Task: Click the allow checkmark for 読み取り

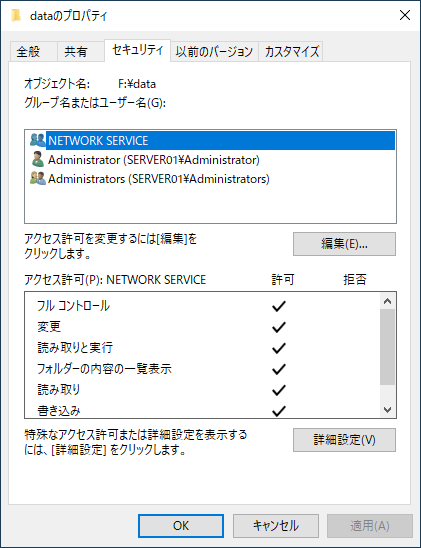Action: 279,390
